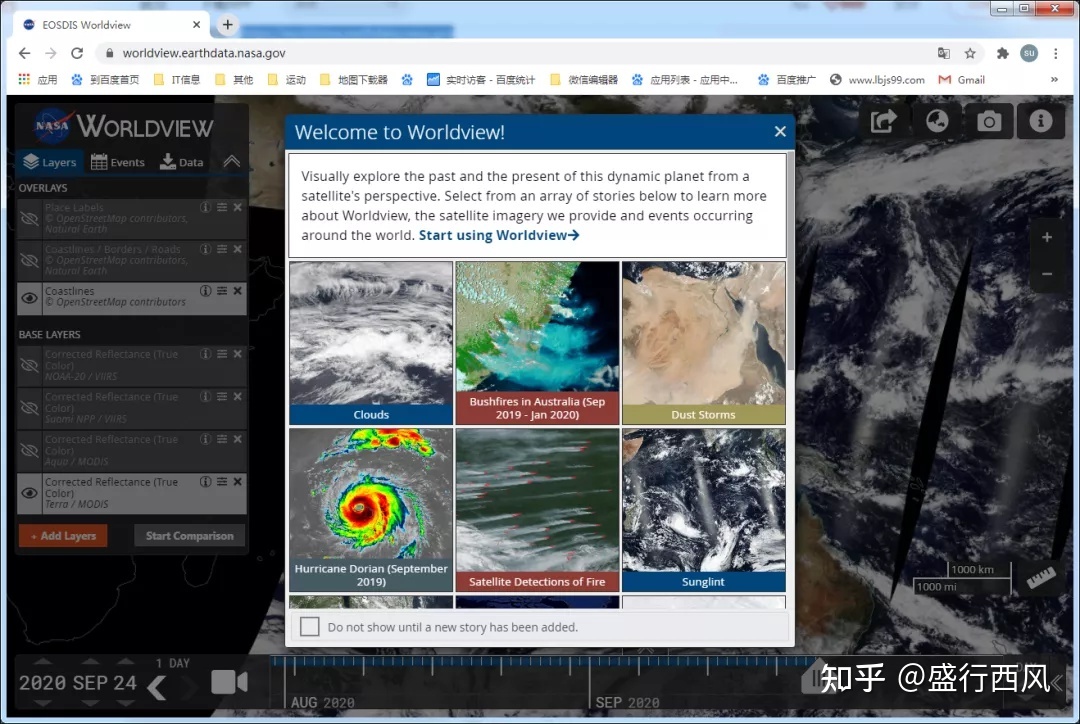The width and height of the screenshot is (1080, 724).
Task: Remove the Place Labels layer
Action: point(238,207)
